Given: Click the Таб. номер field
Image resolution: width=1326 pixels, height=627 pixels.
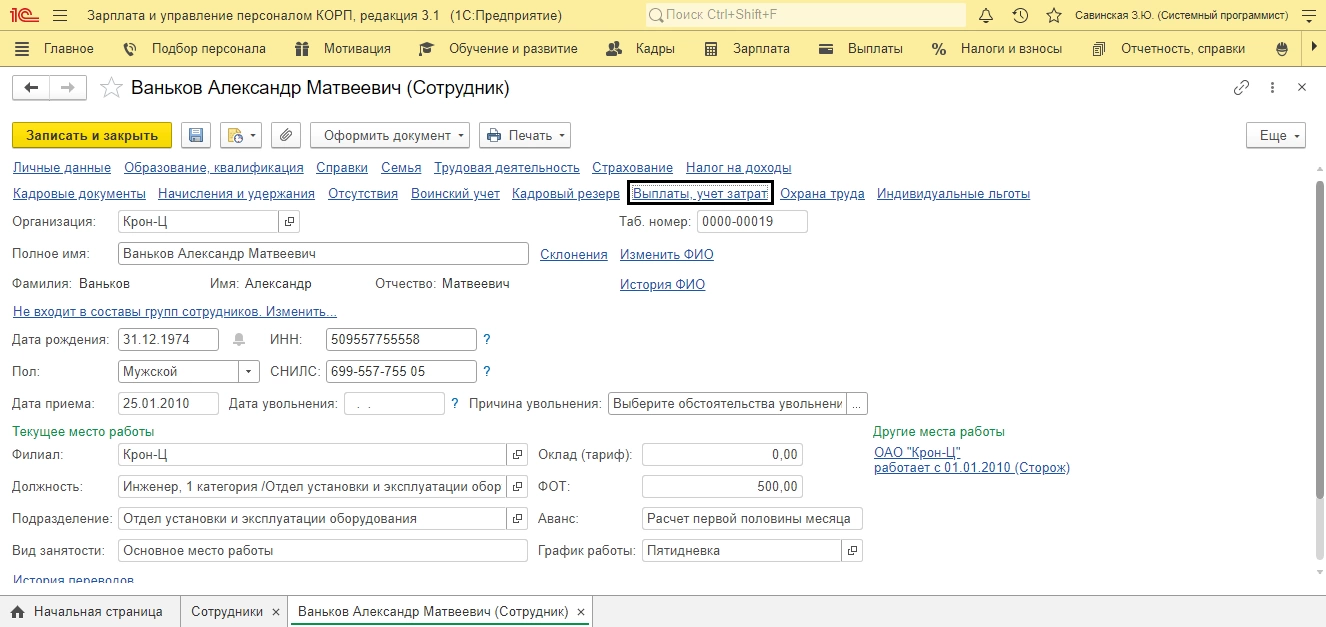Looking at the screenshot, I should coord(752,221).
